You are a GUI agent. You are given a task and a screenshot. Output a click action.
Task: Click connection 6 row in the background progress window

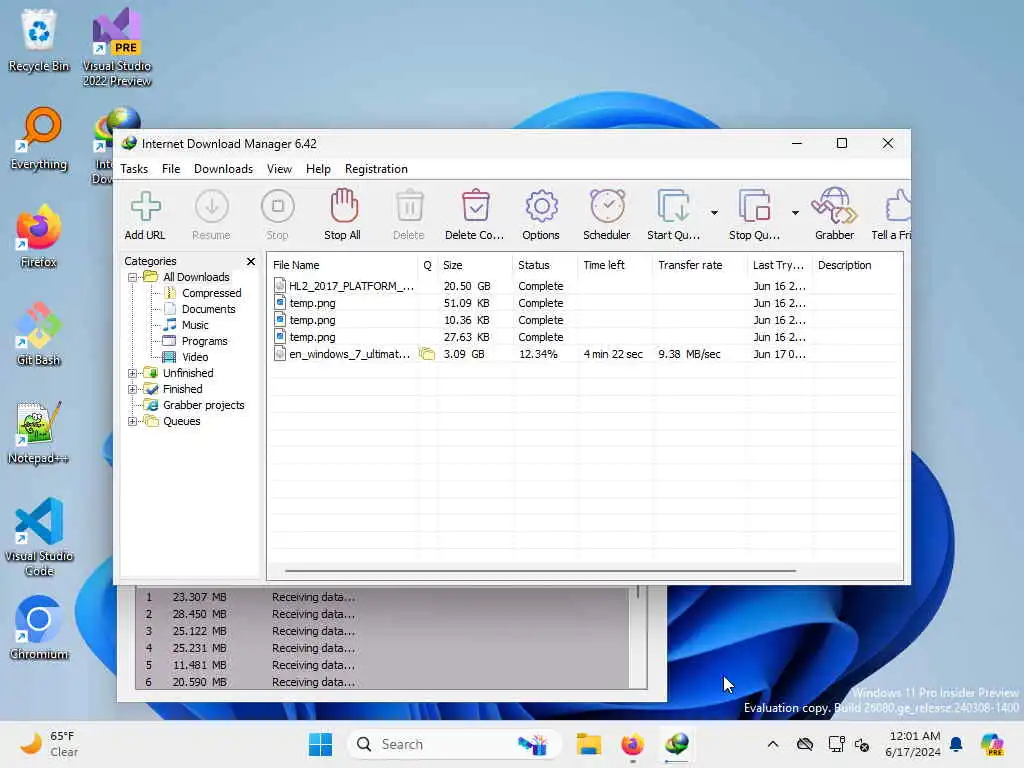[x=382, y=682]
